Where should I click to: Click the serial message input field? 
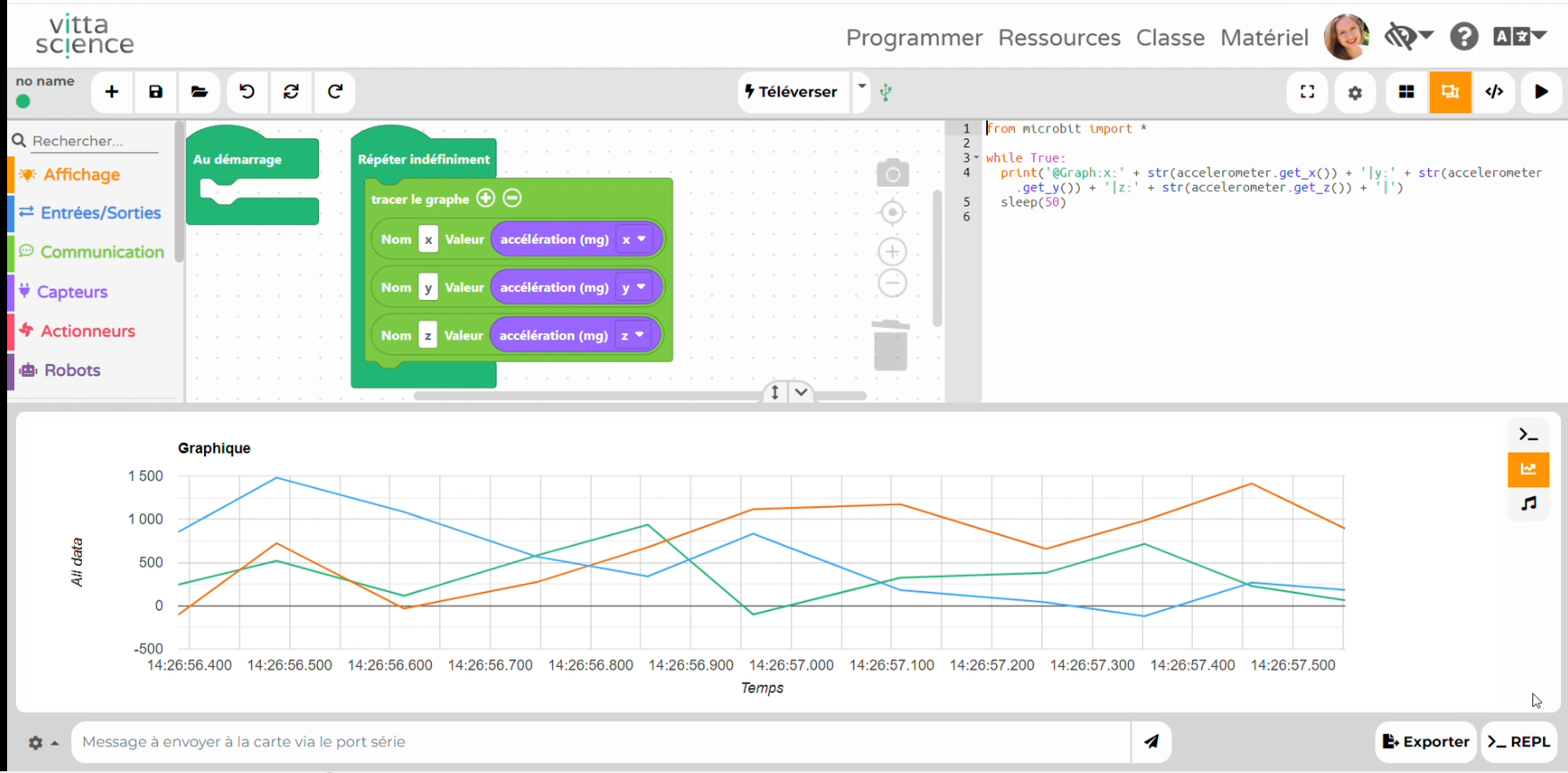coord(601,742)
